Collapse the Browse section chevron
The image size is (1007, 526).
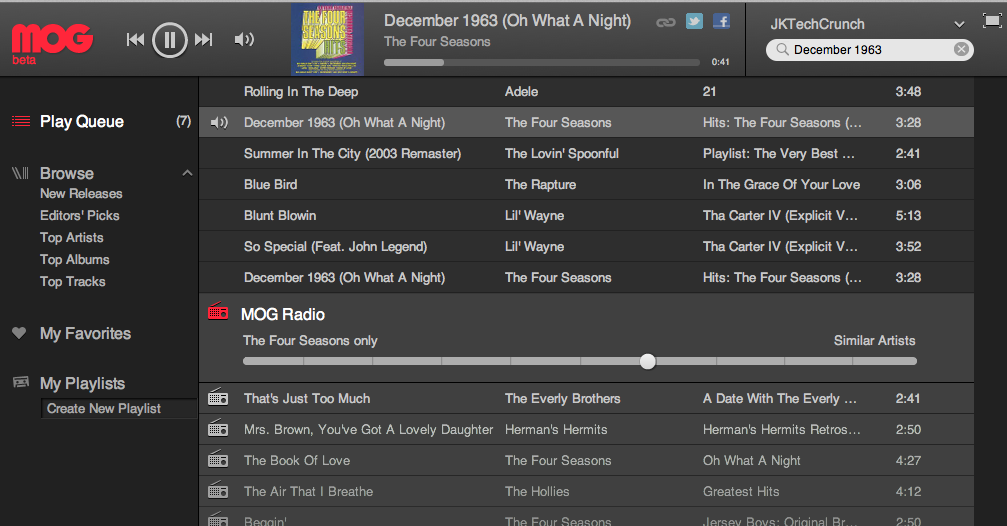pos(187,173)
